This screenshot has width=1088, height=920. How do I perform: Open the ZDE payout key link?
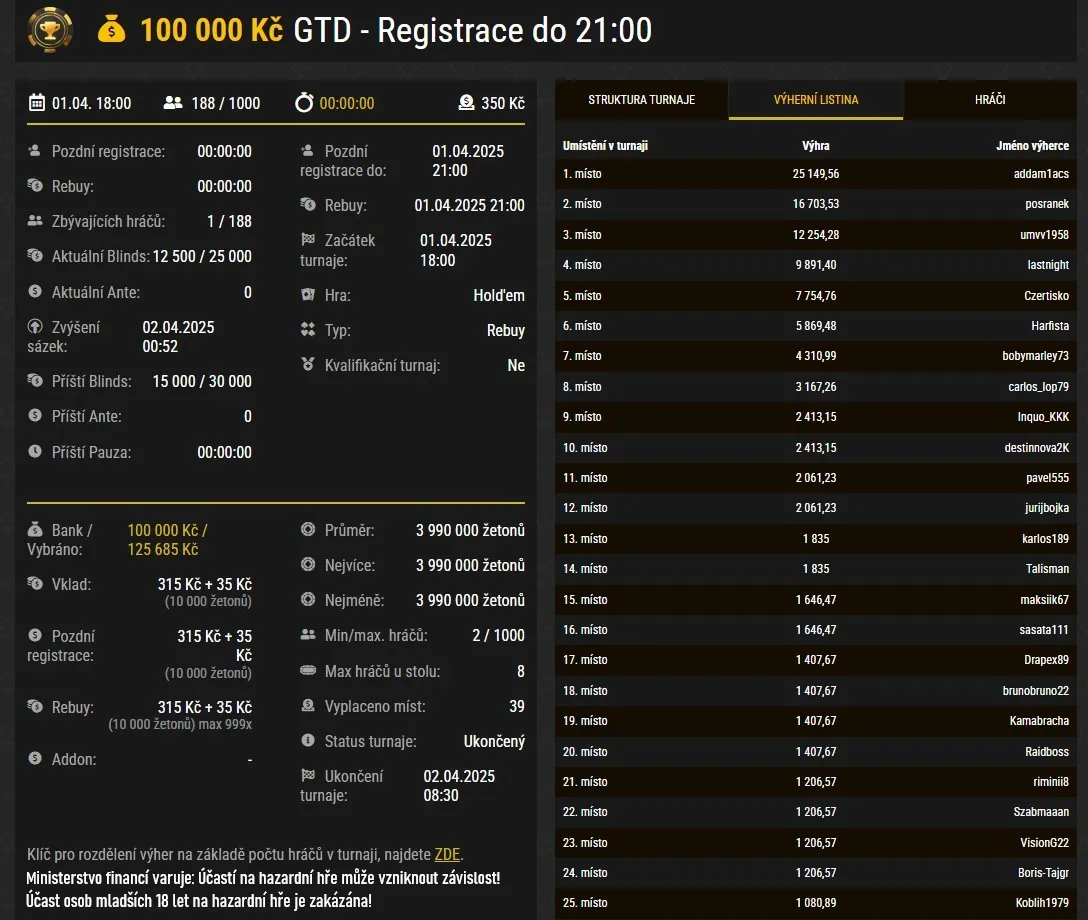pyautogui.click(x=448, y=854)
